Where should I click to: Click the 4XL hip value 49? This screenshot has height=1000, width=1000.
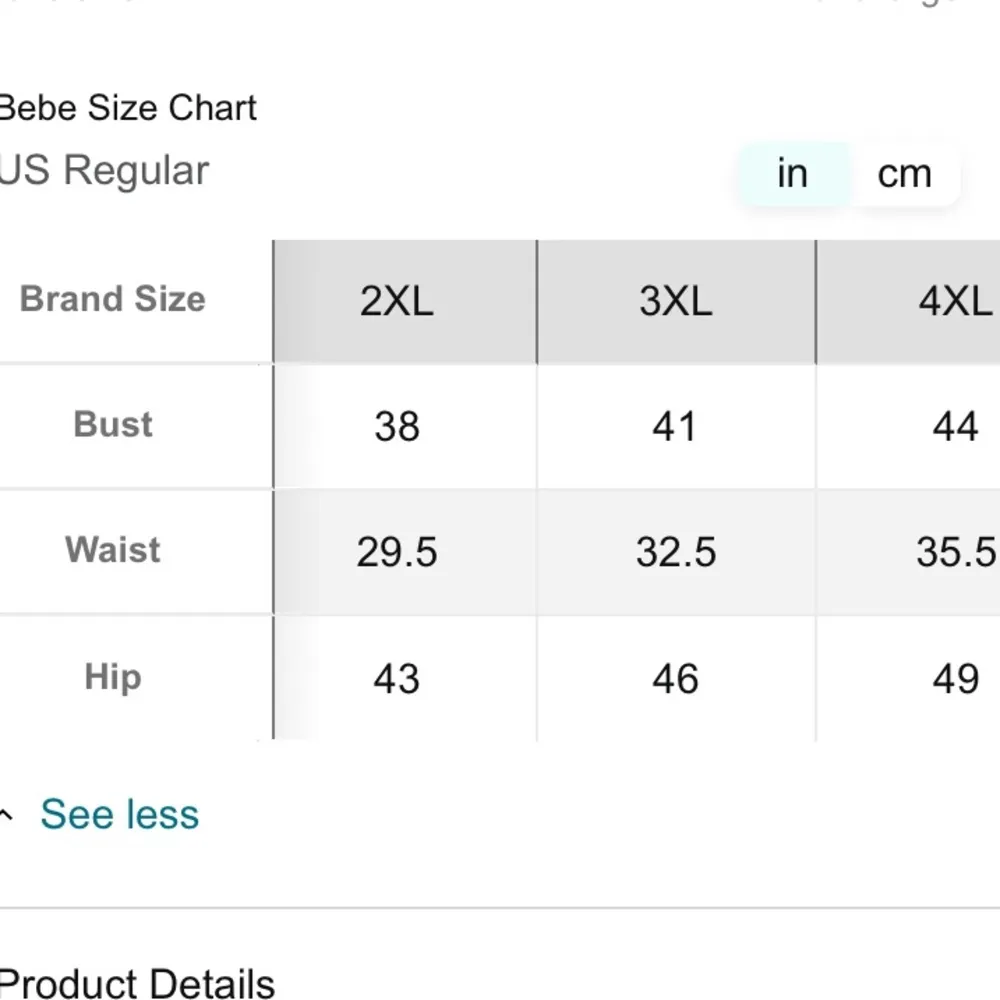pos(954,679)
